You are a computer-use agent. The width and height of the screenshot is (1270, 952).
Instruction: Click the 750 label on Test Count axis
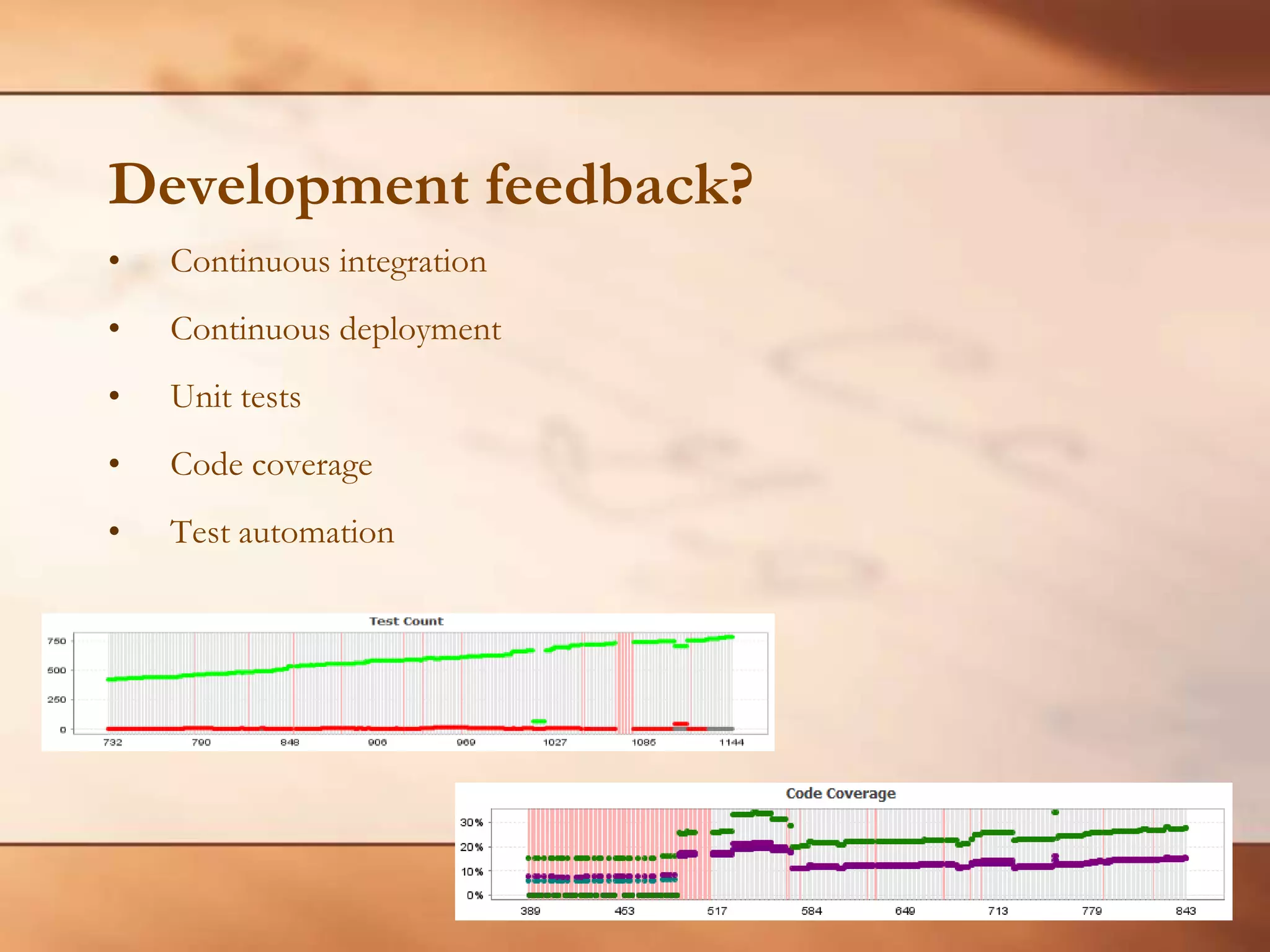coord(56,641)
